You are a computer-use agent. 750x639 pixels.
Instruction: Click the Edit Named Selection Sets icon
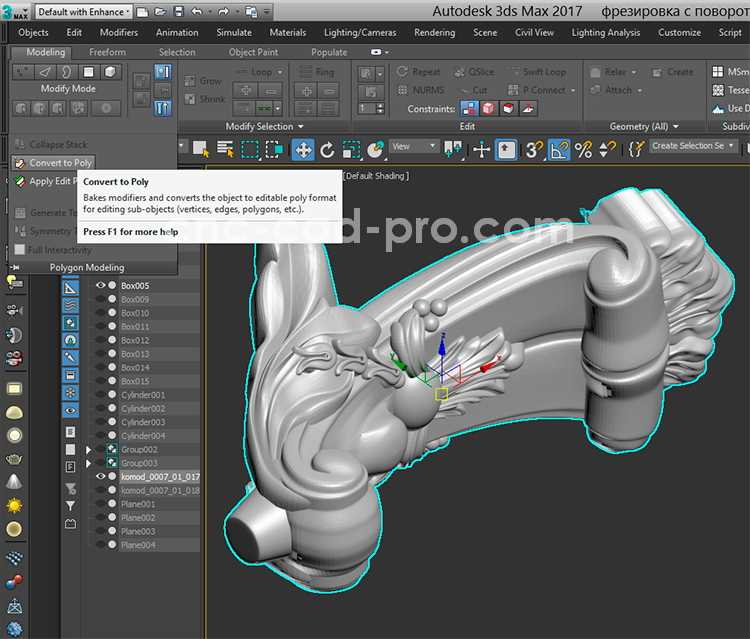coord(636,149)
